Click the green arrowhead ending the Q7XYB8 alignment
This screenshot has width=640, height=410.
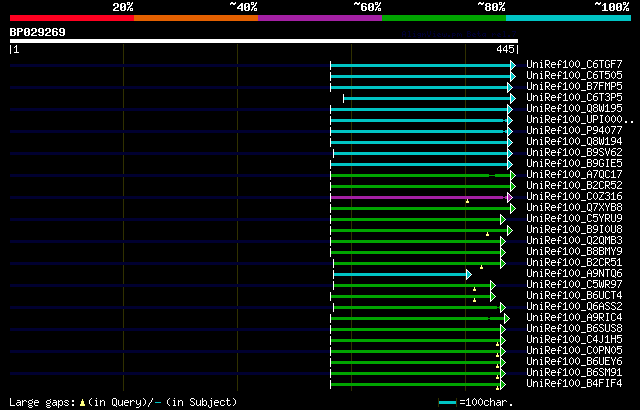[513, 208]
